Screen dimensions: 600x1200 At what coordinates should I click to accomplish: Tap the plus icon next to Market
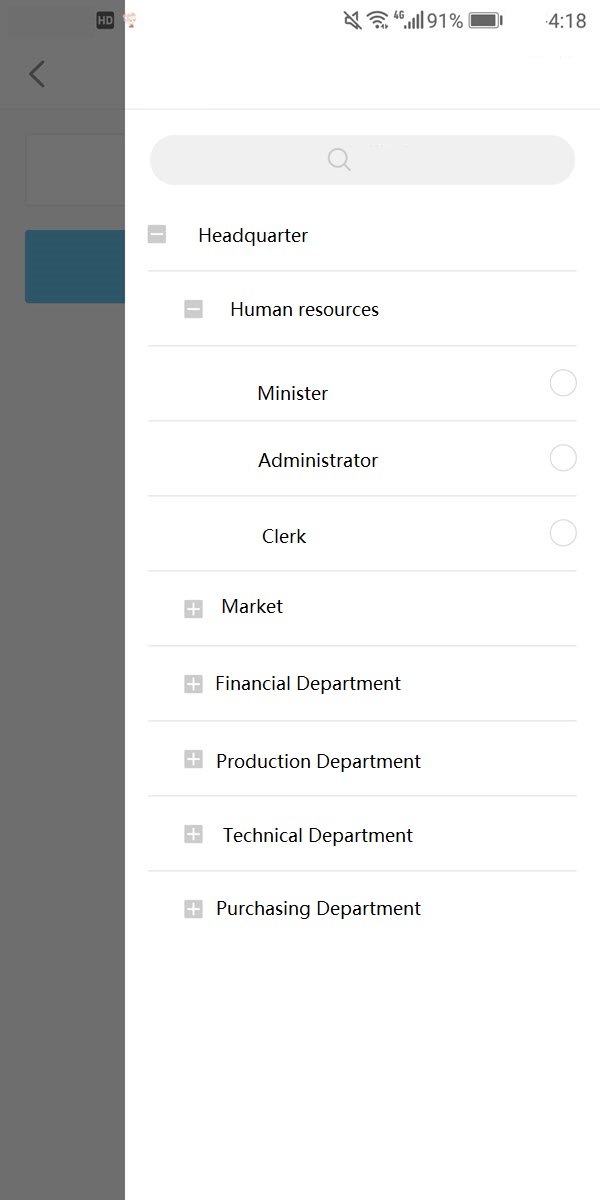point(193,608)
